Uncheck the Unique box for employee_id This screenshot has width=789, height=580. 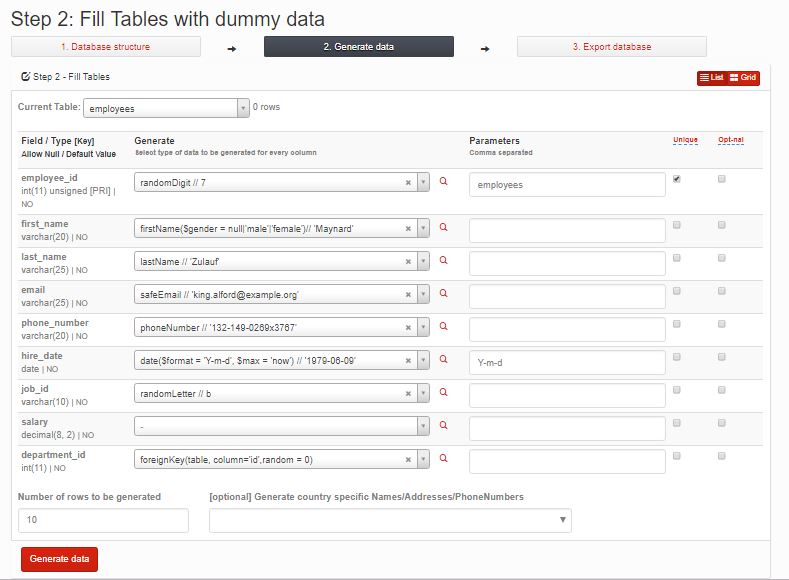click(x=677, y=179)
